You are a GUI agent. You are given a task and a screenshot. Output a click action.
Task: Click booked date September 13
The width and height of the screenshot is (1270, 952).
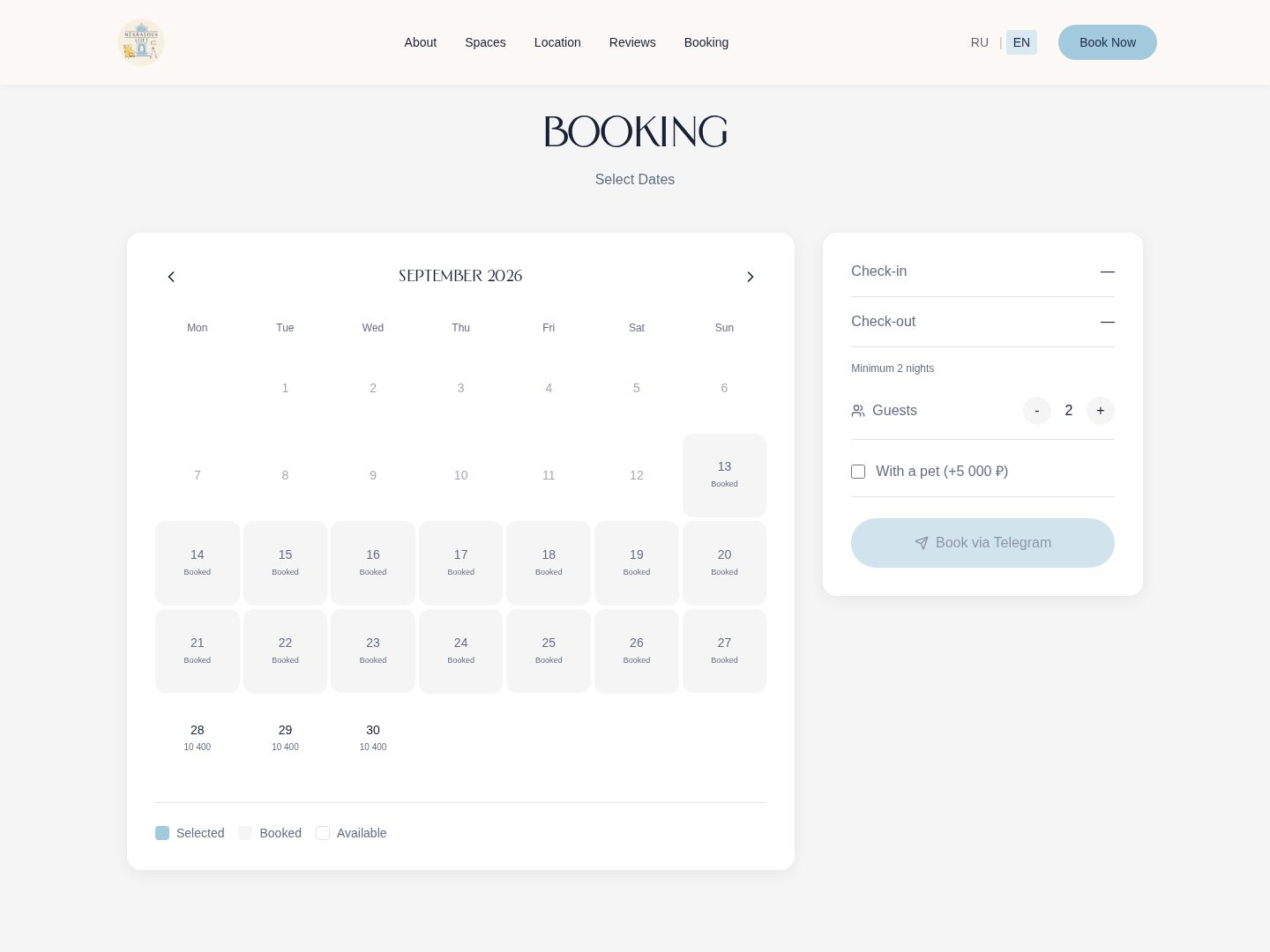pos(724,475)
